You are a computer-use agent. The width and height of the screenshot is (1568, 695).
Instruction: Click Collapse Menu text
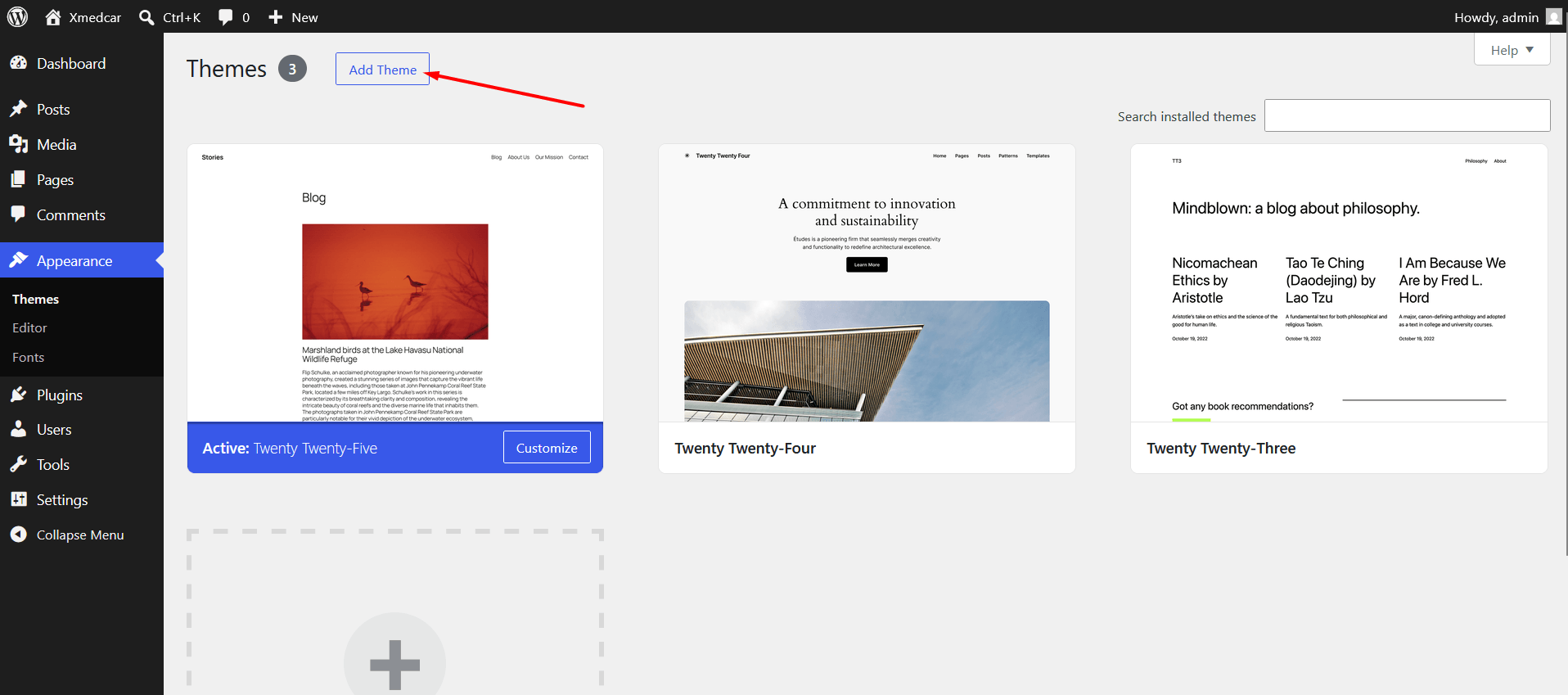coord(80,535)
